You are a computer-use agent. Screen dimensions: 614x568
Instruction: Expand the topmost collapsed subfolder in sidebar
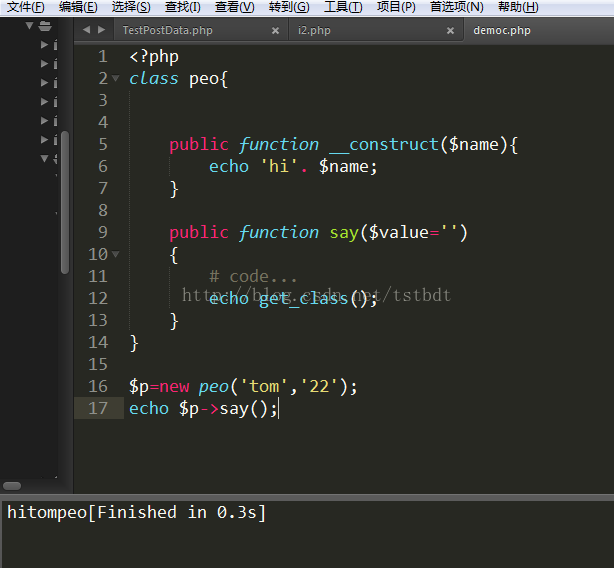[x=44, y=45]
